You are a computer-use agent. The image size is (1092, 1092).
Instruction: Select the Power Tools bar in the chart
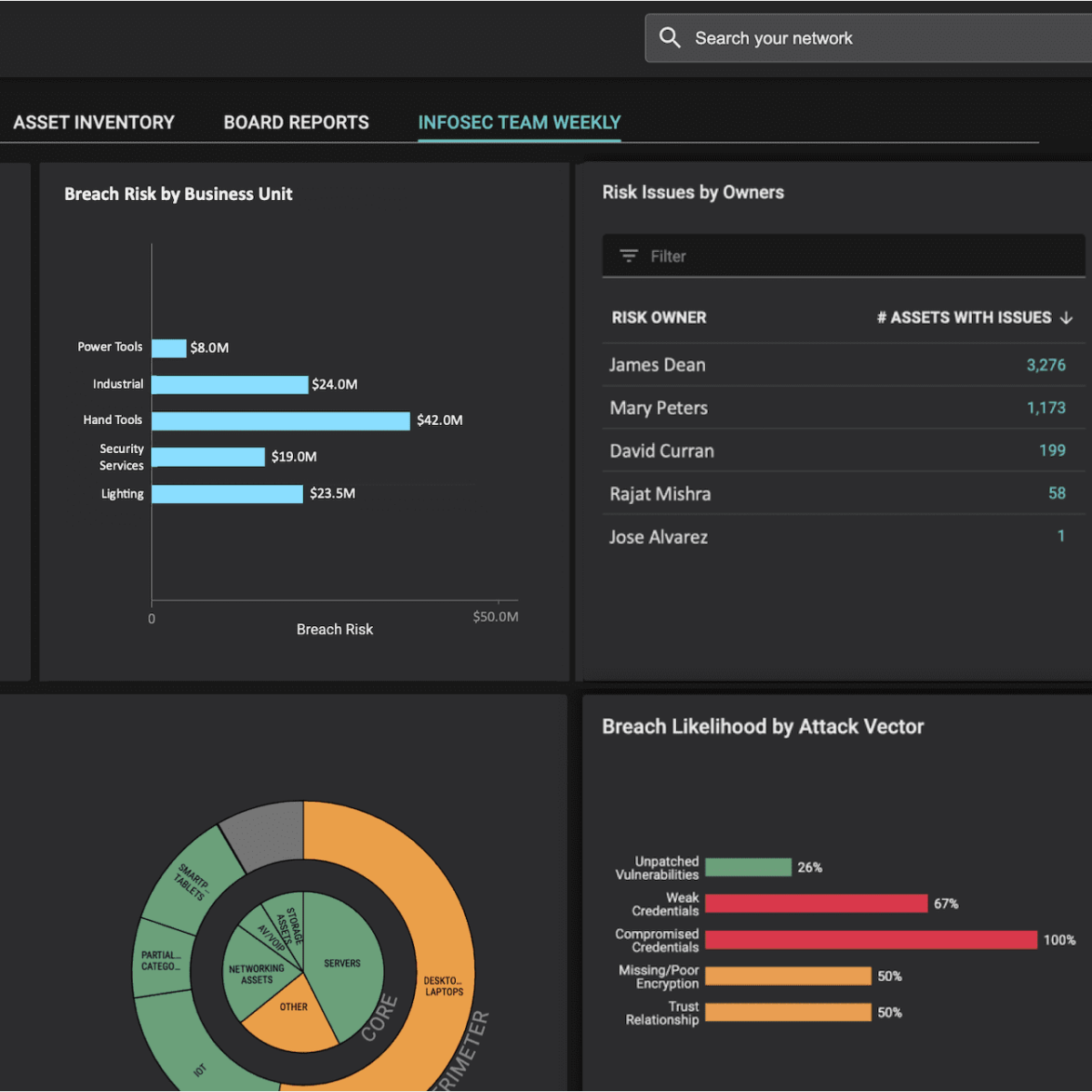click(169, 348)
